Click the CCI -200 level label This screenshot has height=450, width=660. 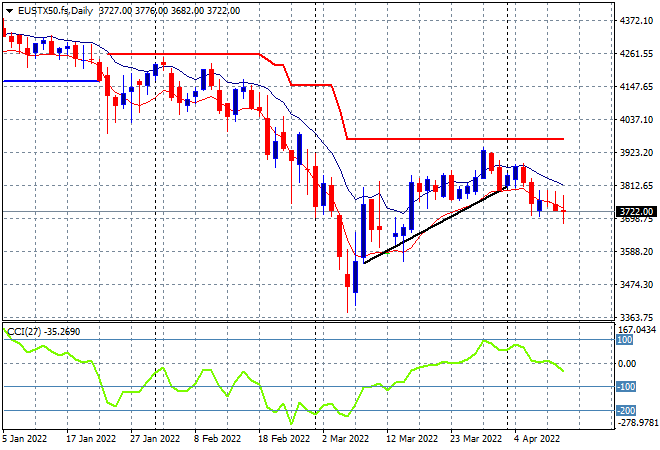click(x=625, y=410)
